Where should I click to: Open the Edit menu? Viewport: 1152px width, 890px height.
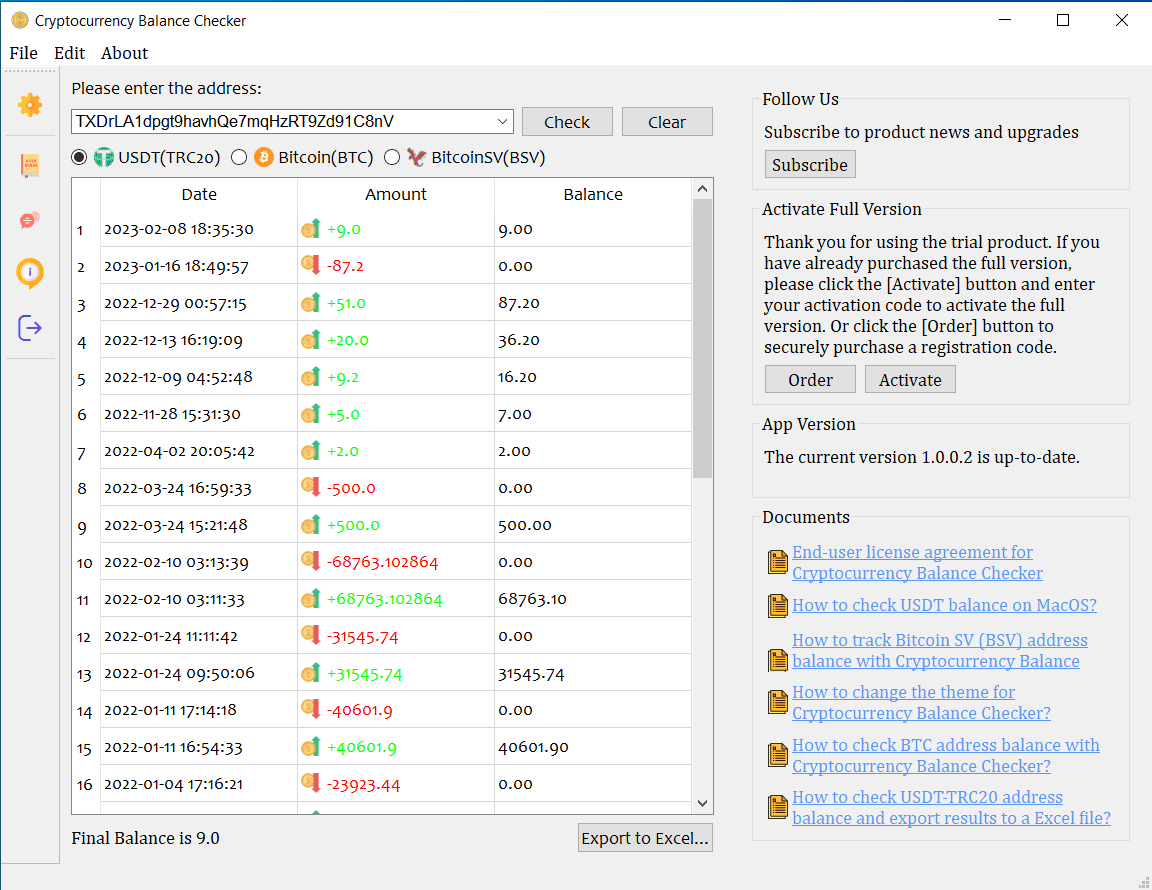pyautogui.click(x=69, y=53)
